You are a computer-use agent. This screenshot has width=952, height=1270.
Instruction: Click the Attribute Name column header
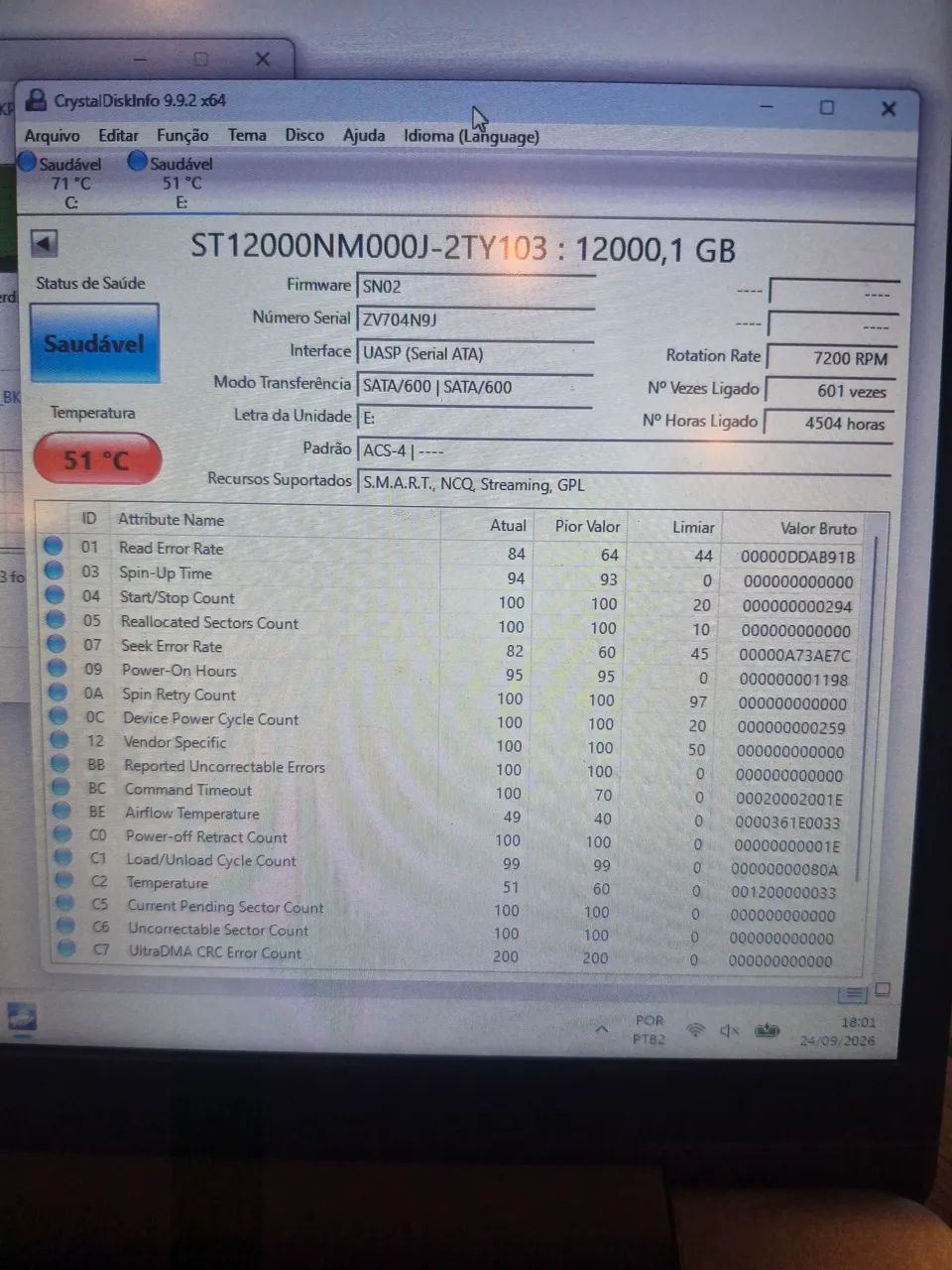point(172,519)
